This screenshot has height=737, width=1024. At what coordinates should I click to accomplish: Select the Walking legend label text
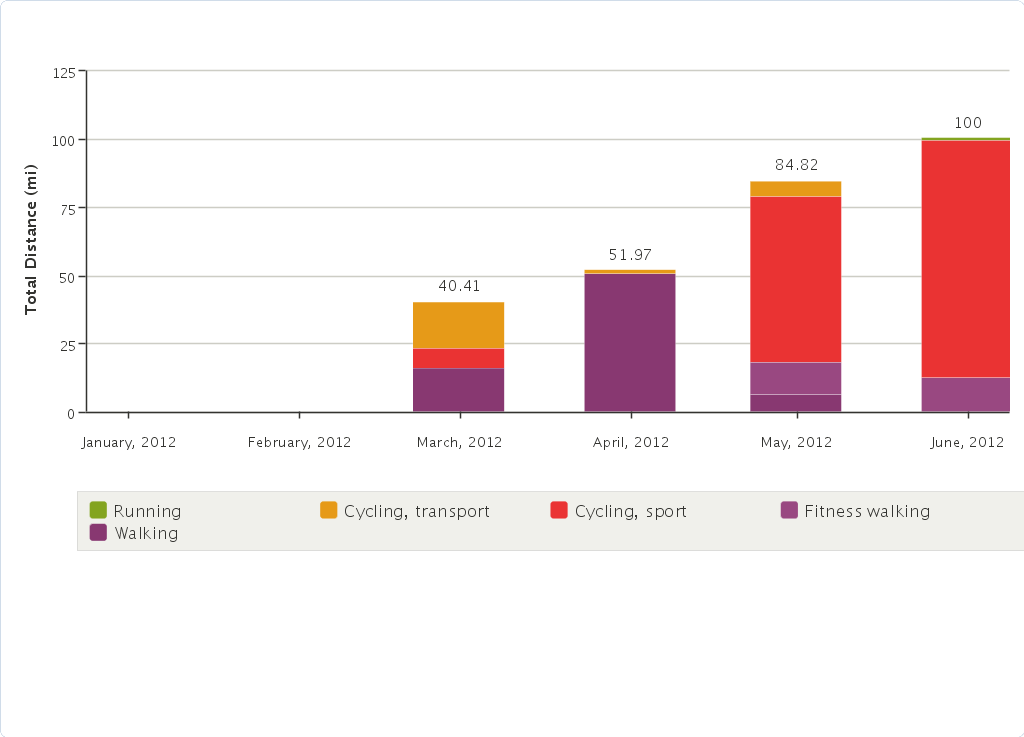tap(147, 534)
